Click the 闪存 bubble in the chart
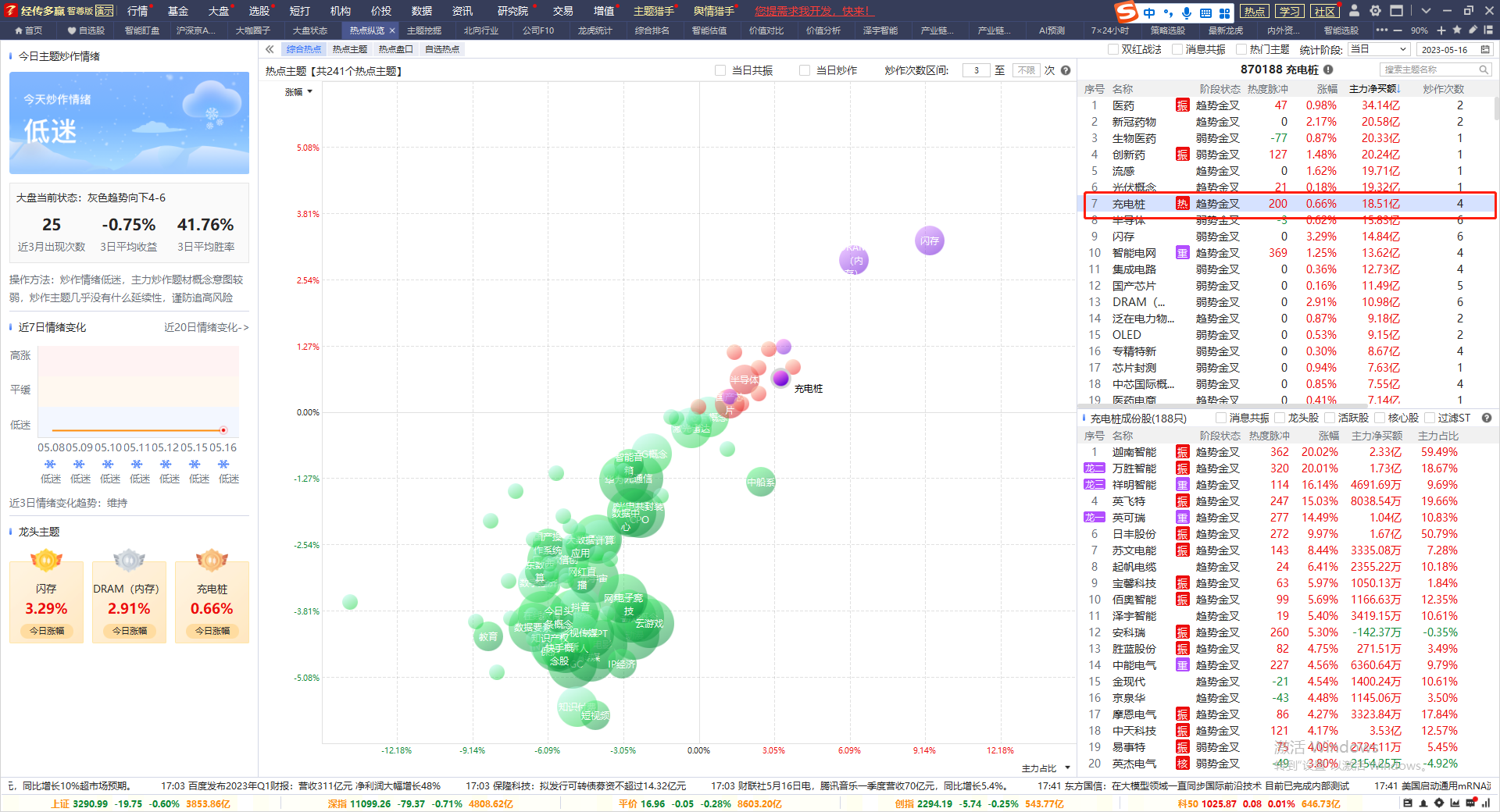The width and height of the screenshot is (1500, 812). (x=929, y=240)
